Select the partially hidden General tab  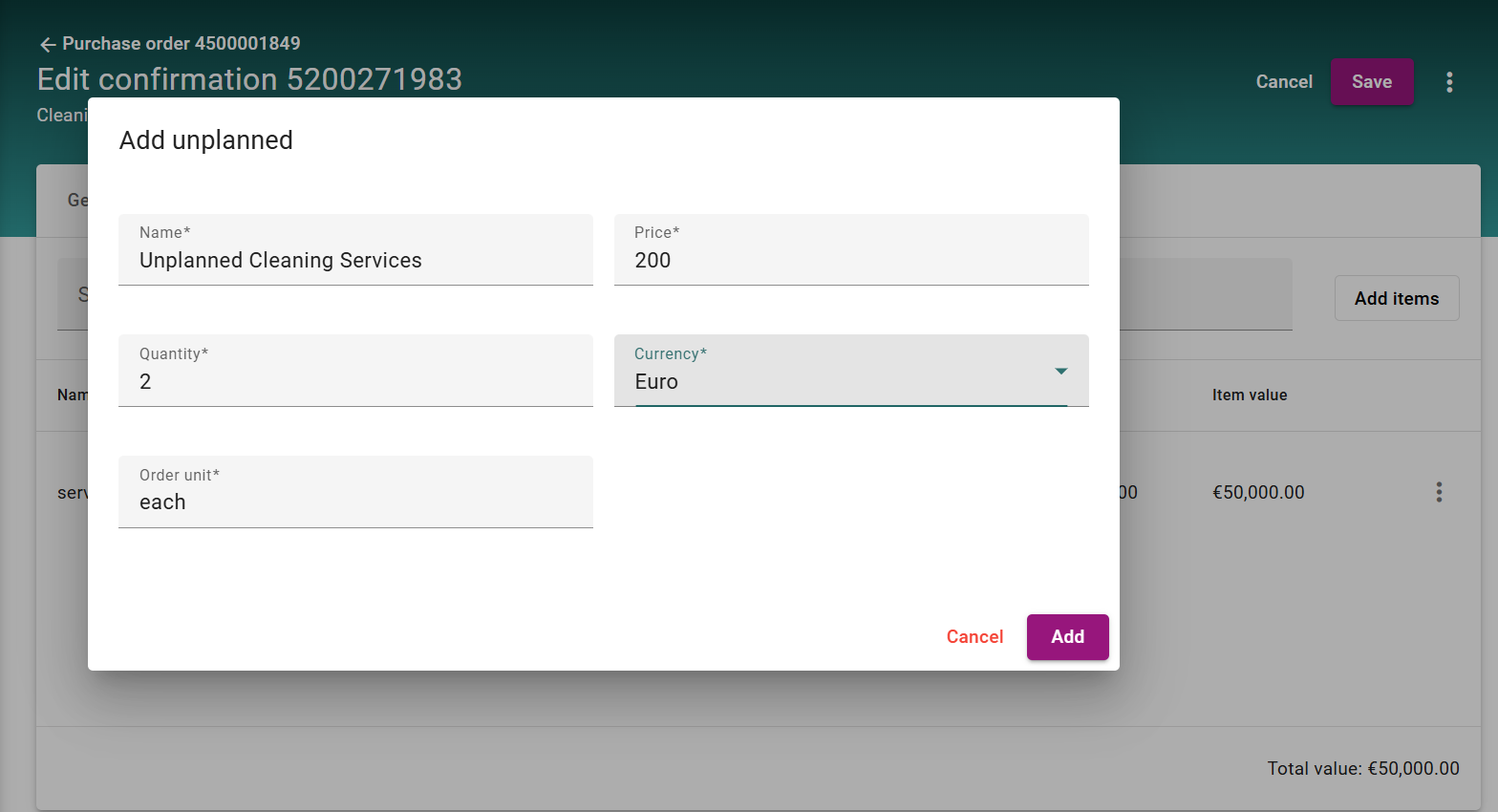76,201
